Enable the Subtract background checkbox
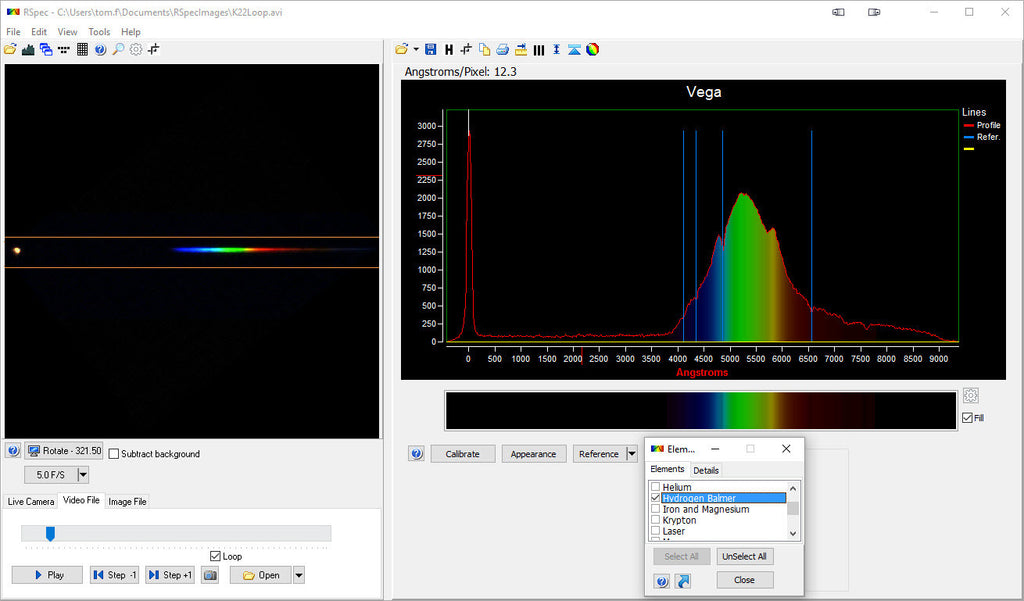The width and height of the screenshot is (1024, 601). tap(115, 452)
